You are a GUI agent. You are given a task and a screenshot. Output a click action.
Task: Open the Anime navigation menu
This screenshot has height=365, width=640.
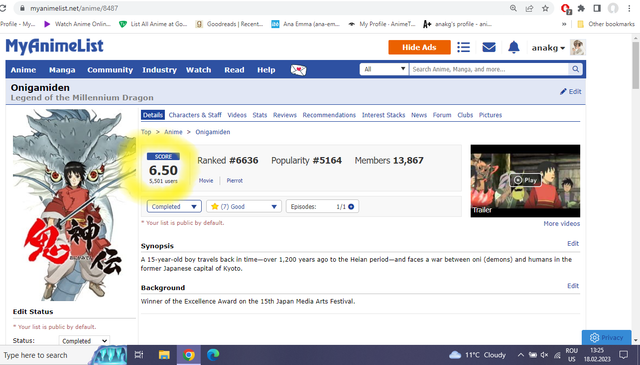tap(23, 70)
